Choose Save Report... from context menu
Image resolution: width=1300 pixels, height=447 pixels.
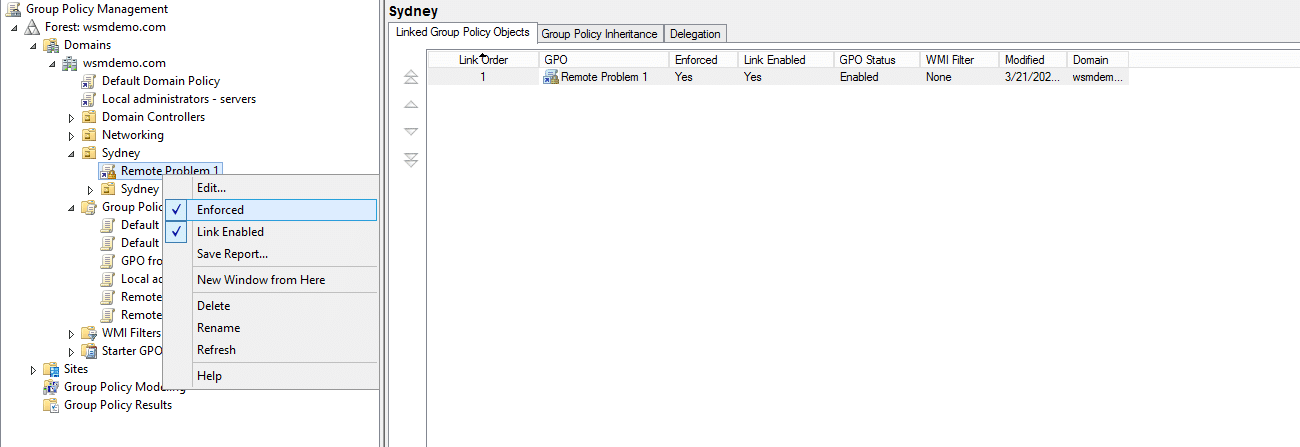tap(270, 254)
